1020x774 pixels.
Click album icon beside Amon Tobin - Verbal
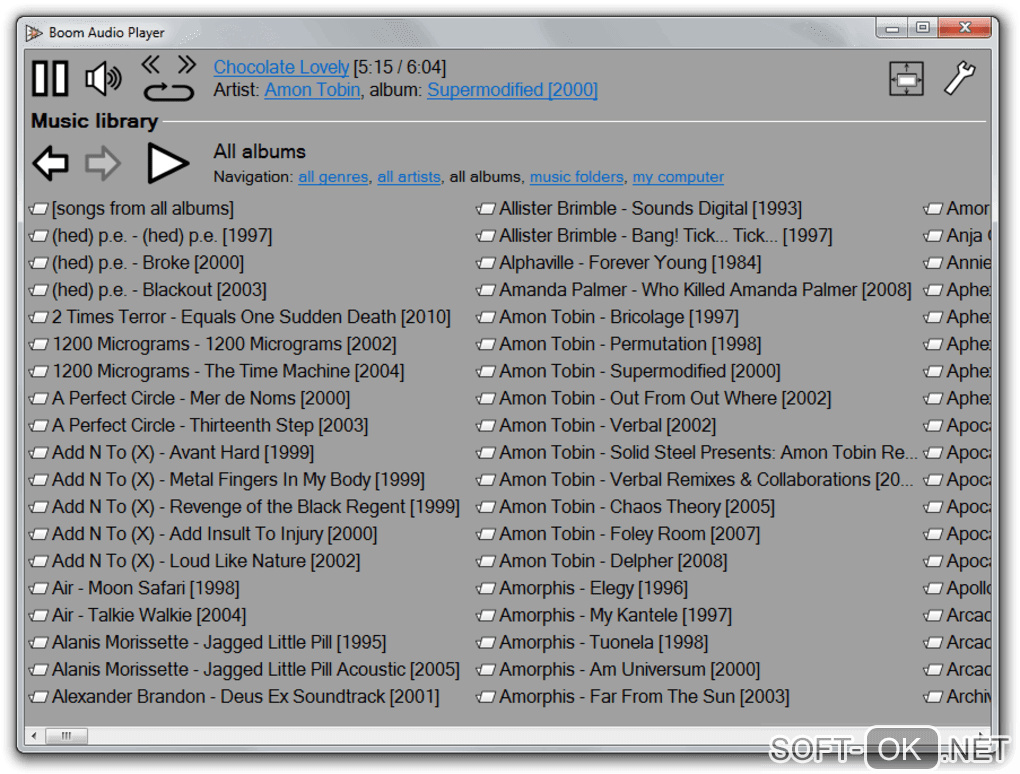coord(486,426)
